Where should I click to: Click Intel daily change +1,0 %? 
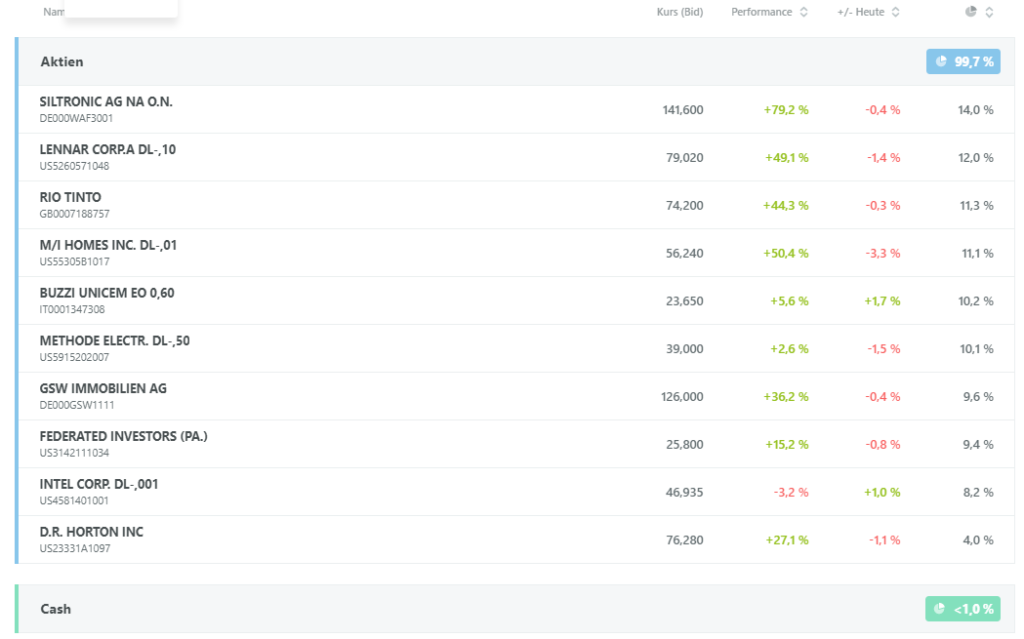pyautogui.click(x=882, y=492)
